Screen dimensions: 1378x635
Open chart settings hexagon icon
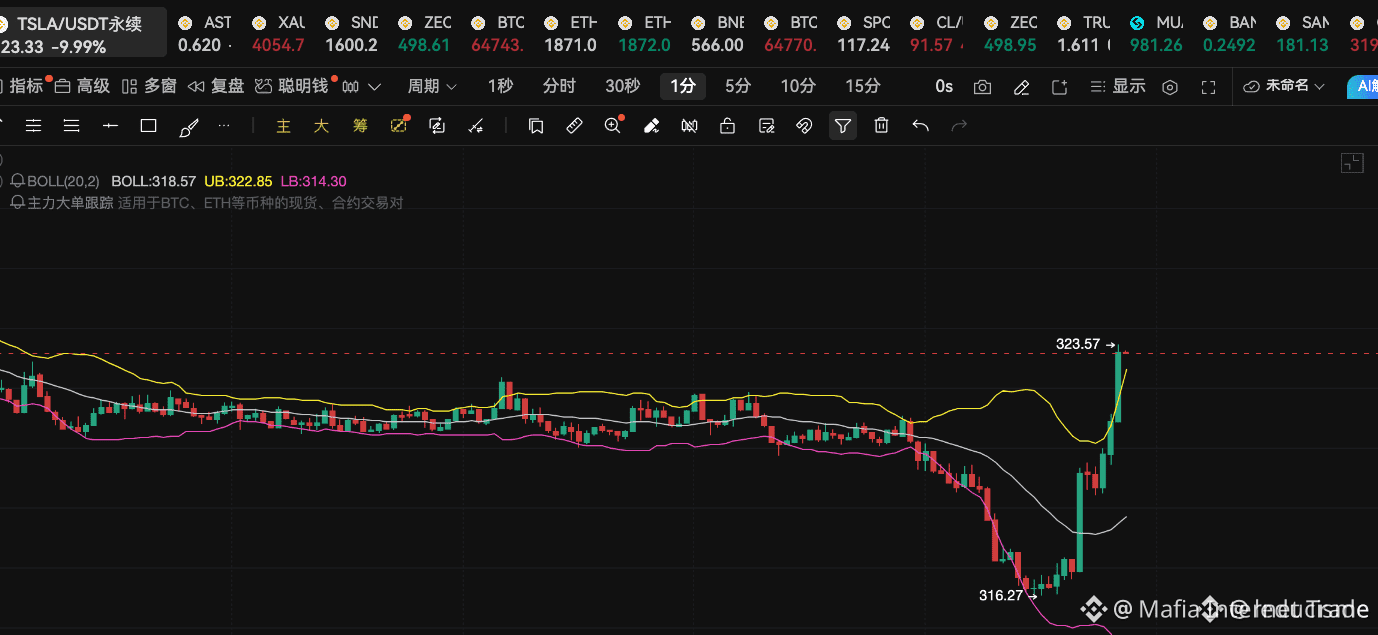1170,87
